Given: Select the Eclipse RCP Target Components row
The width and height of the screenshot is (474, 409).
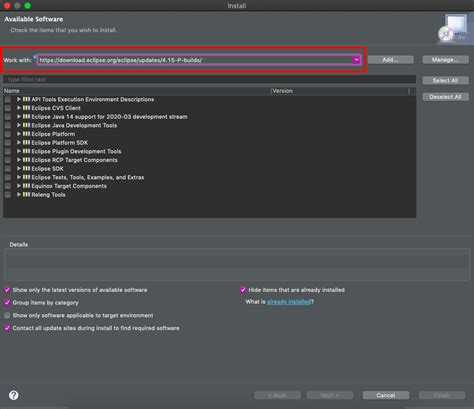Looking at the screenshot, I should [x=209, y=160].
